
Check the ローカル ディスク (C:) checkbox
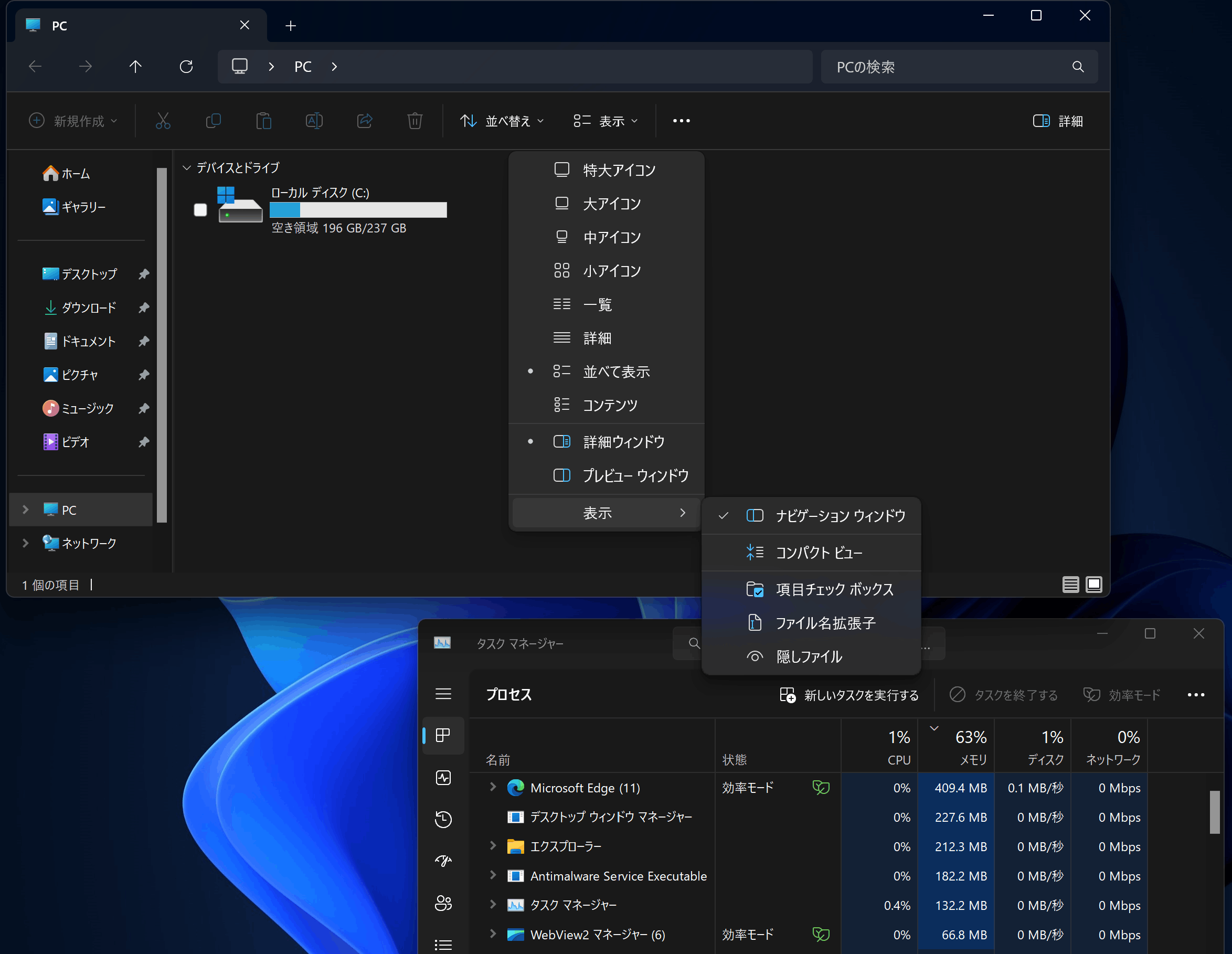(x=200, y=210)
